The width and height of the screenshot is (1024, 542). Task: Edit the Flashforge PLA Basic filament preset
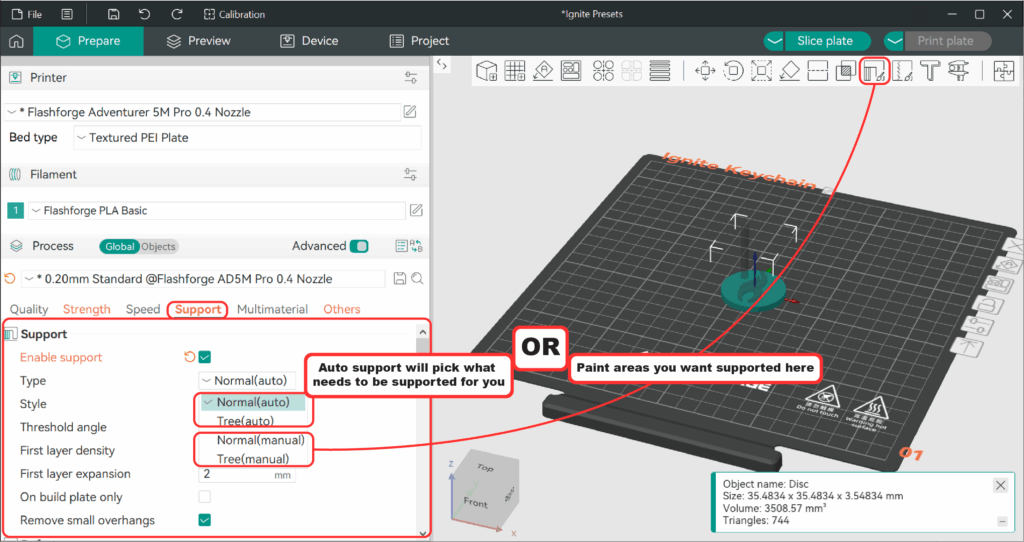coord(416,210)
